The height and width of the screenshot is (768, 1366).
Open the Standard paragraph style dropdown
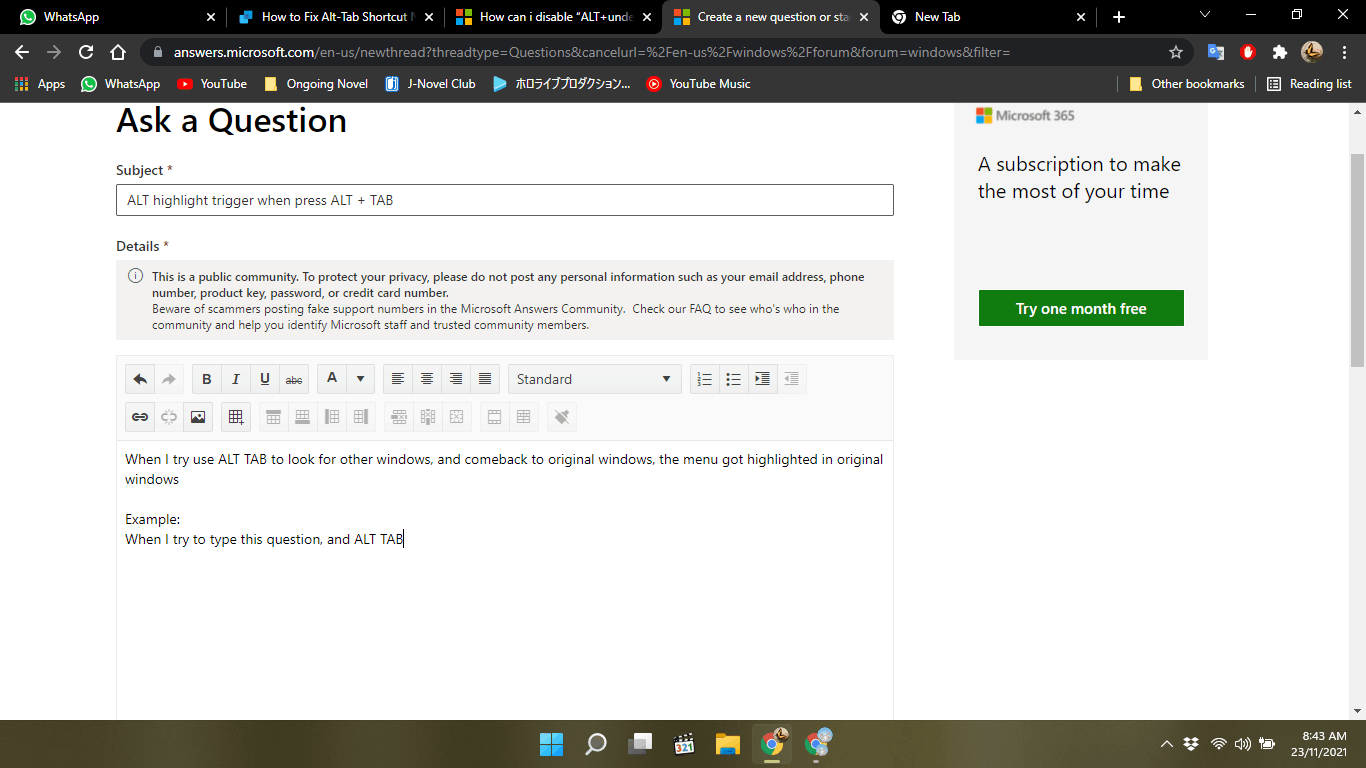coord(594,379)
